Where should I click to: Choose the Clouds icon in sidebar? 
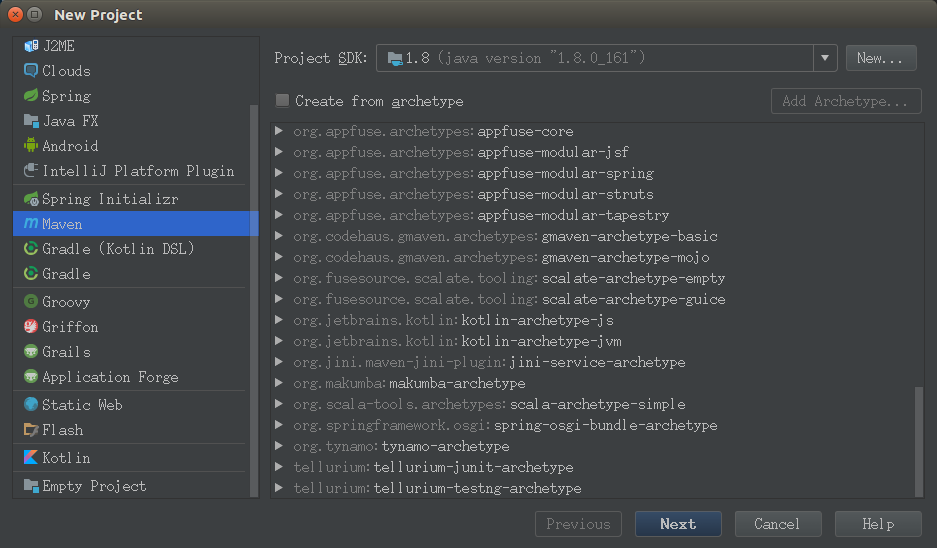31,71
